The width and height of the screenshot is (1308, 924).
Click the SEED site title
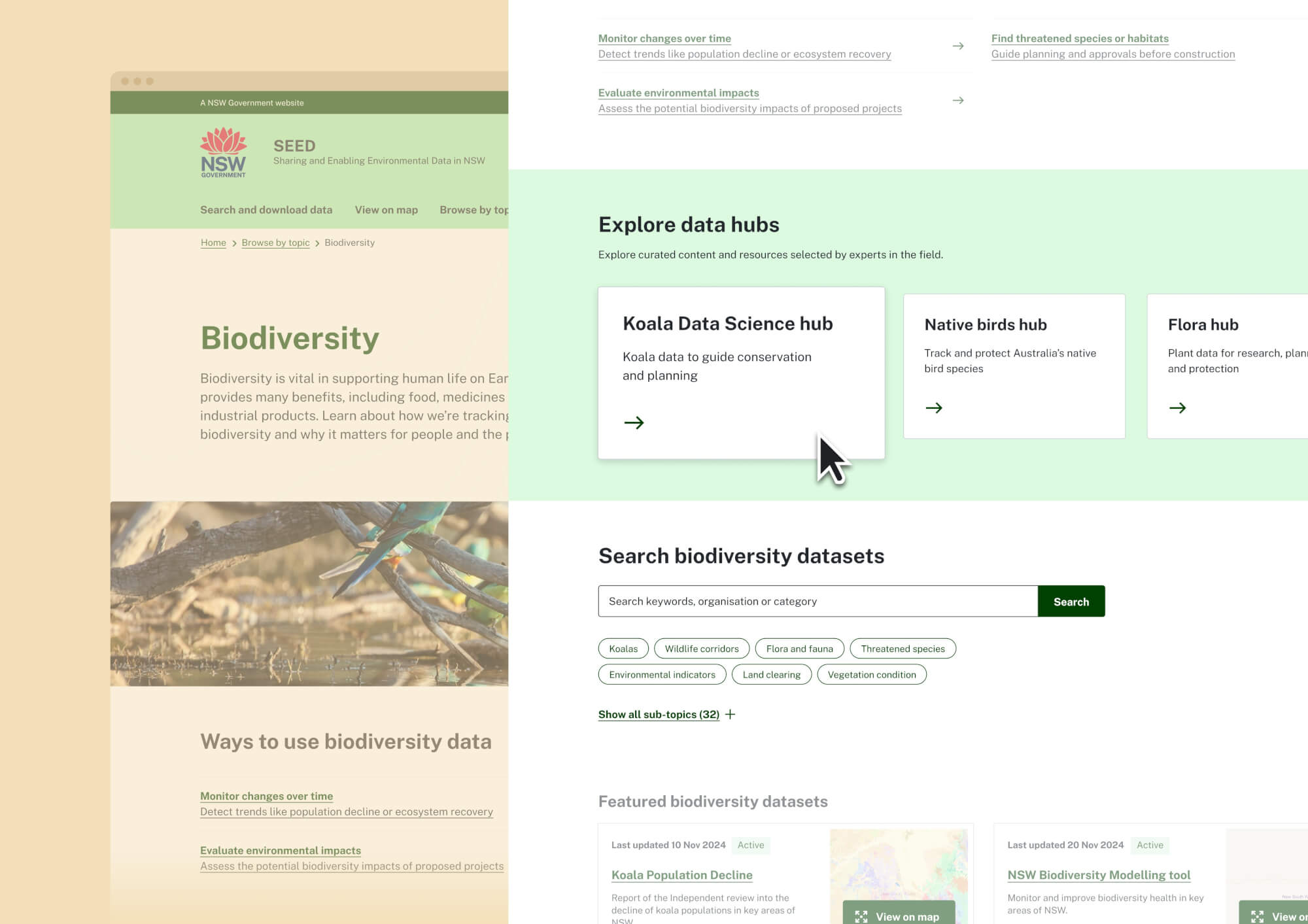click(294, 146)
